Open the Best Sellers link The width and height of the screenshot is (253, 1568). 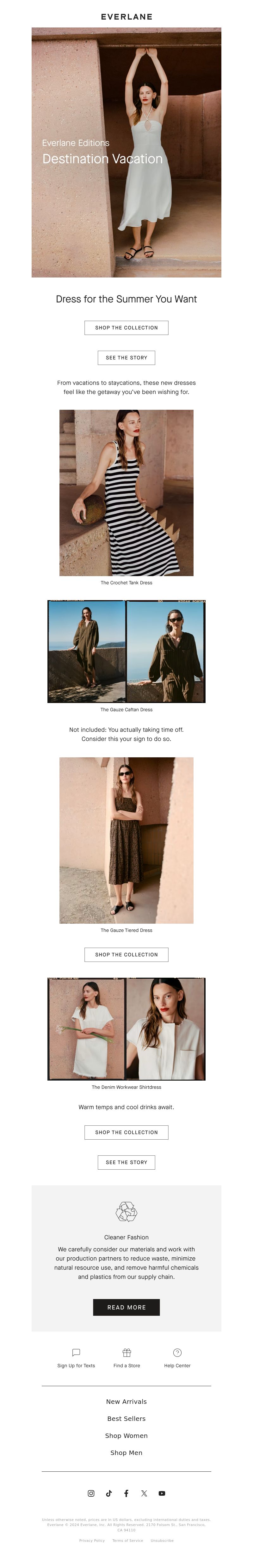[126, 1418]
